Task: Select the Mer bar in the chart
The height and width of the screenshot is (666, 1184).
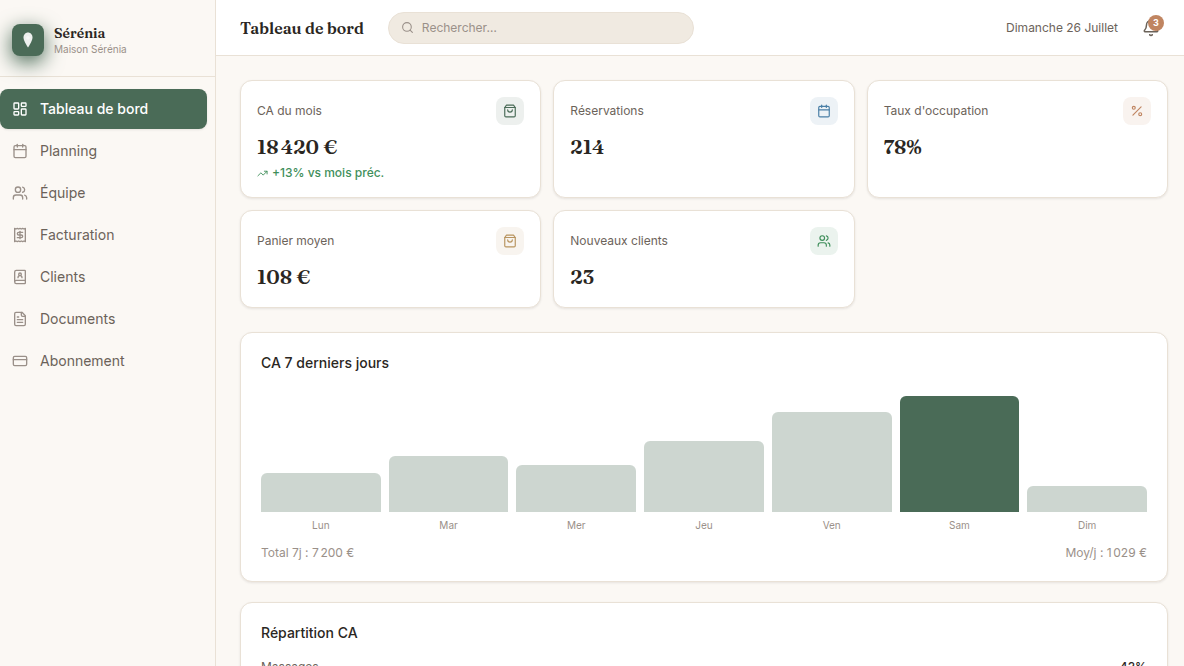Action: (x=576, y=489)
